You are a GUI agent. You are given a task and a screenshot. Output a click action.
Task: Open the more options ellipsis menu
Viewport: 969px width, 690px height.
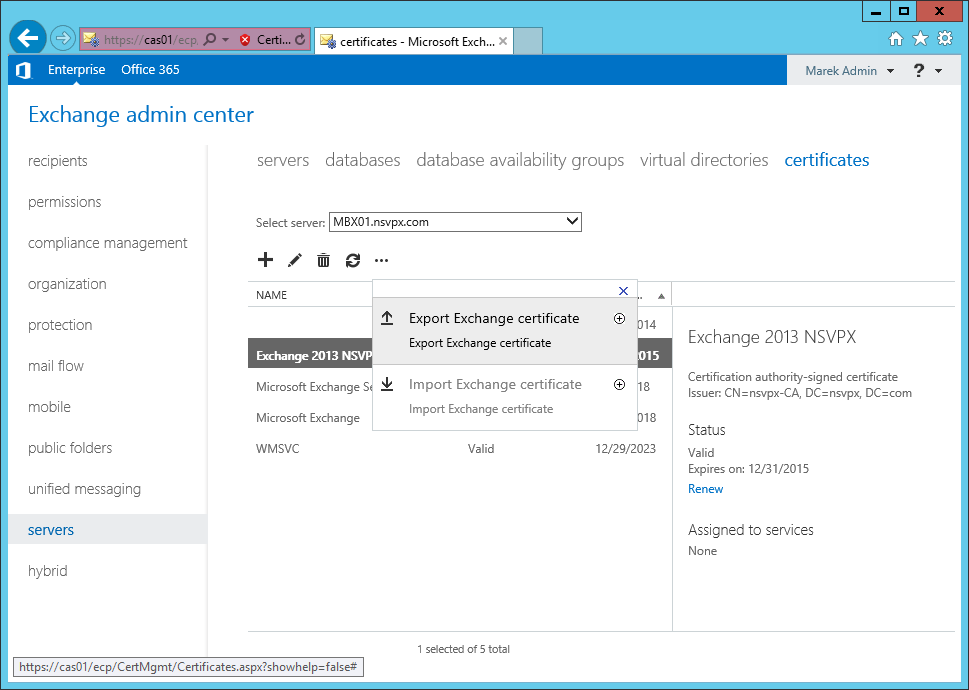[x=381, y=260]
